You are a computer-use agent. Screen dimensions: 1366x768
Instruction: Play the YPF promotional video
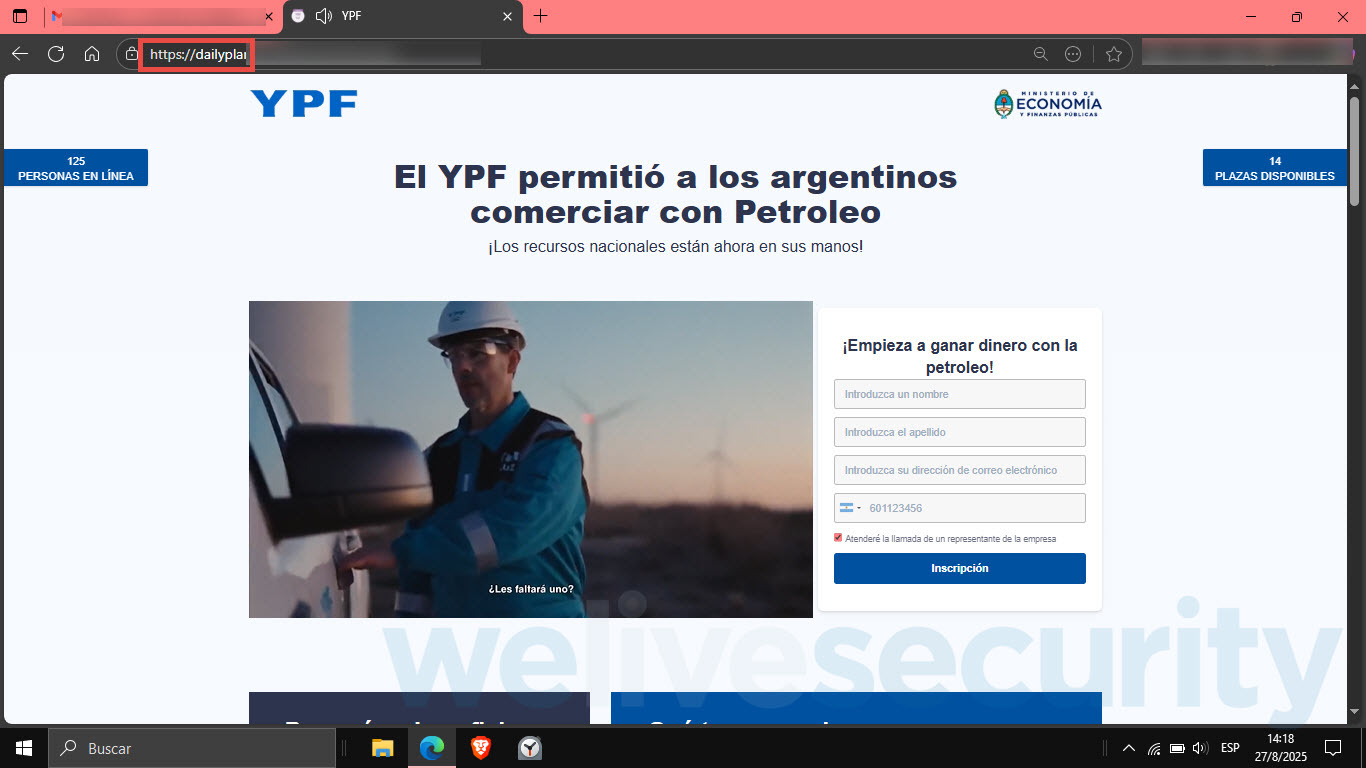pos(531,459)
